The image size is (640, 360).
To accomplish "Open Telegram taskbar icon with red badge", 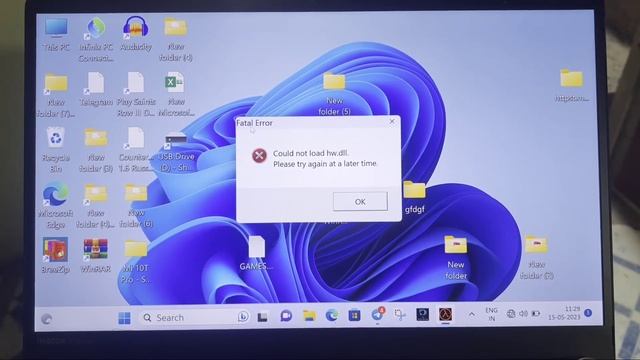I will pyautogui.click(x=378, y=315).
